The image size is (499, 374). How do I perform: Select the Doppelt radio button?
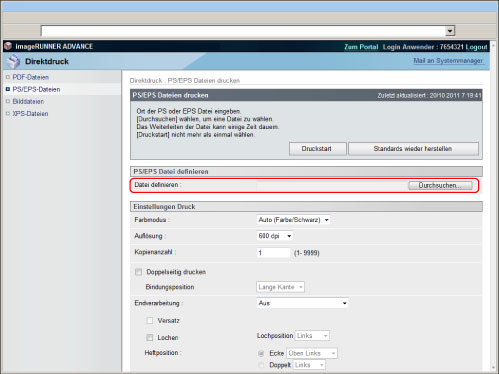tap(261, 365)
